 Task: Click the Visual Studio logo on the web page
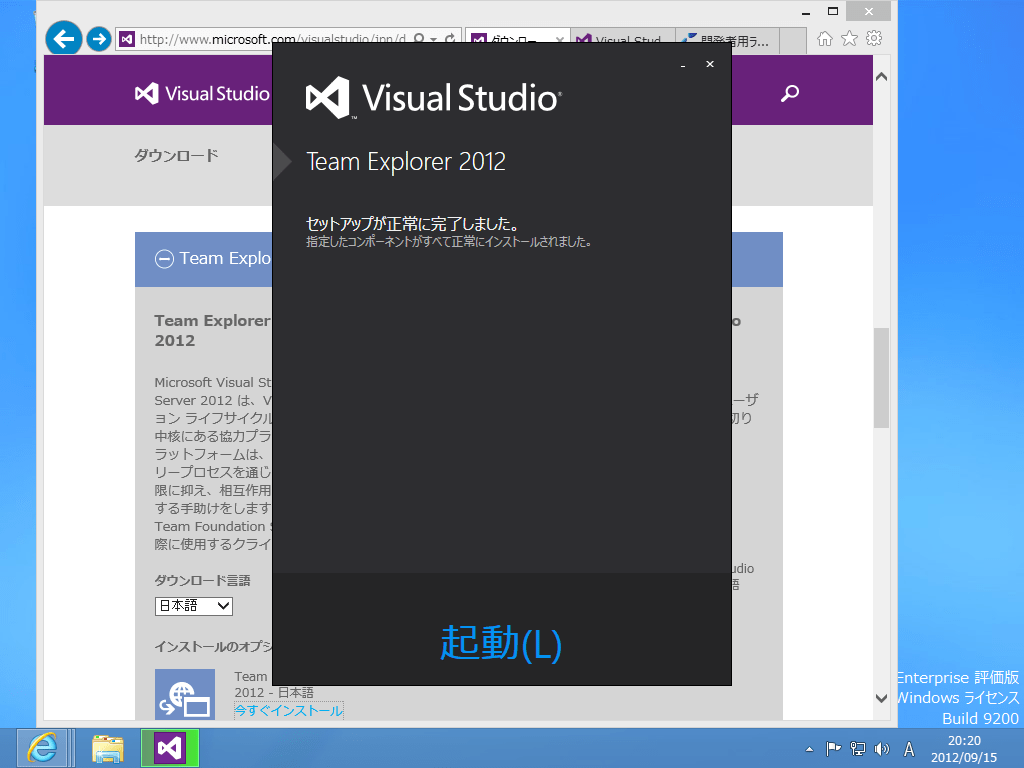coord(202,93)
